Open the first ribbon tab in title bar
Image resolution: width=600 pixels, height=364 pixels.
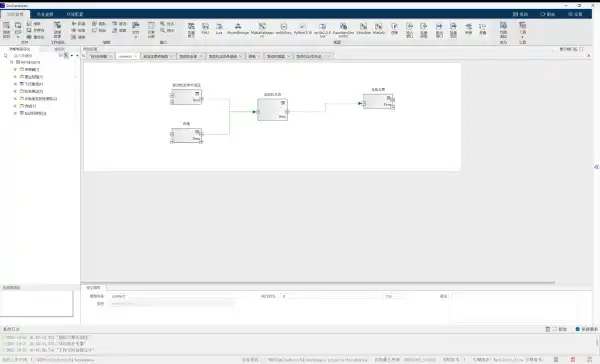click(x=15, y=14)
